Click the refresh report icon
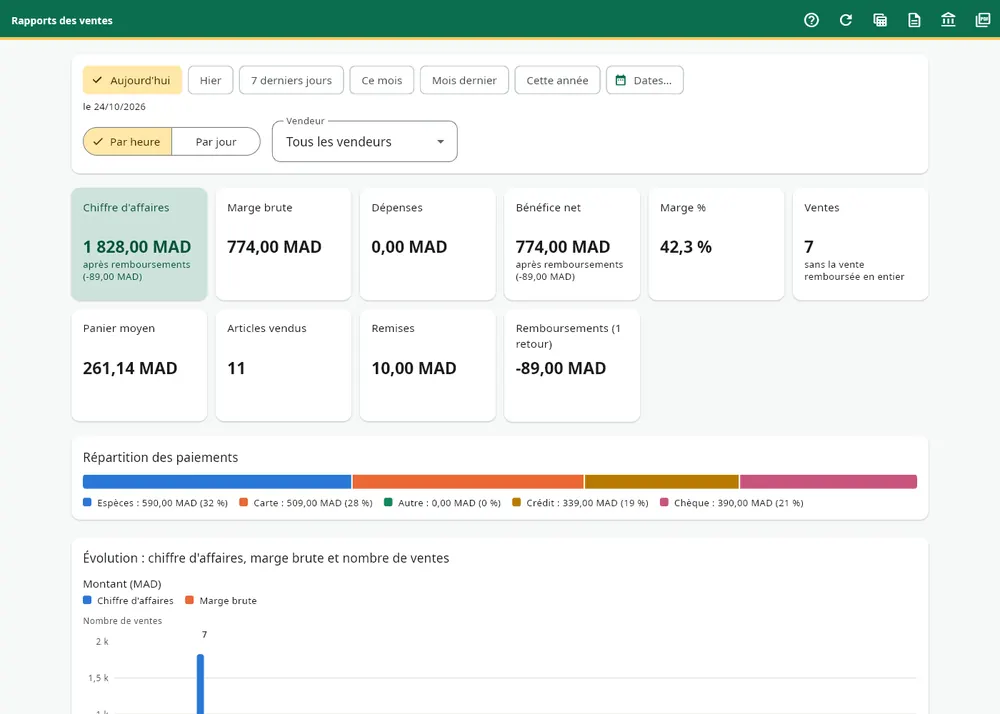Image resolution: width=1000 pixels, height=714 pixels. pyautogui.click(x=846, y=20)
